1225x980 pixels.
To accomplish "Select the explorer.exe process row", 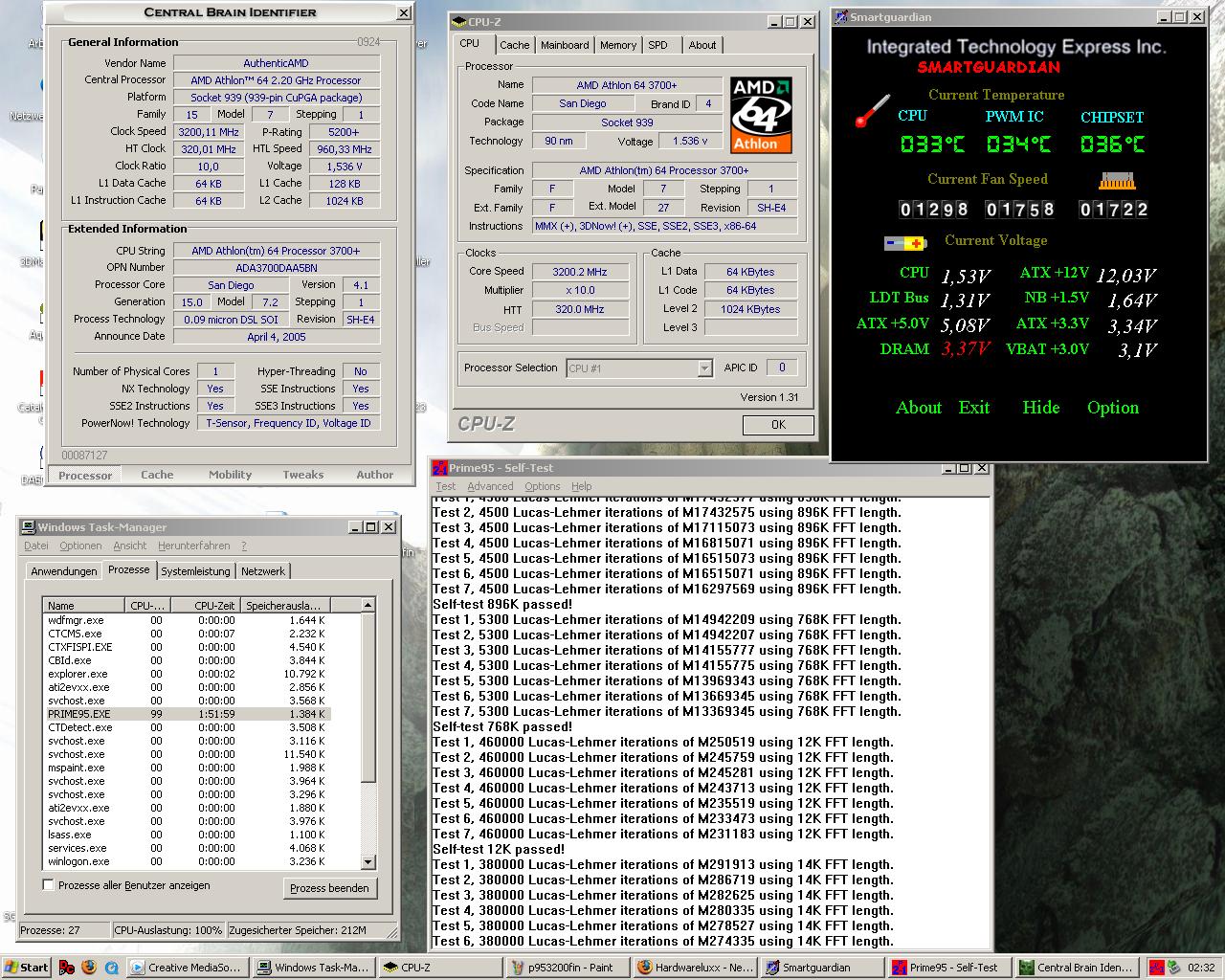I will [188, 674].
